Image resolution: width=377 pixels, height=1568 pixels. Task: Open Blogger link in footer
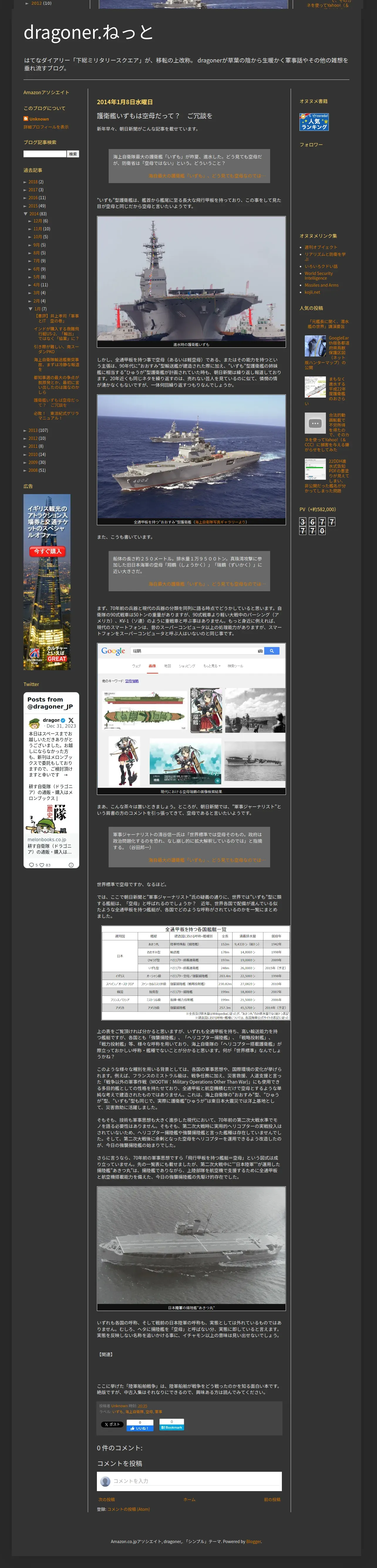(x=253, y=1541)
